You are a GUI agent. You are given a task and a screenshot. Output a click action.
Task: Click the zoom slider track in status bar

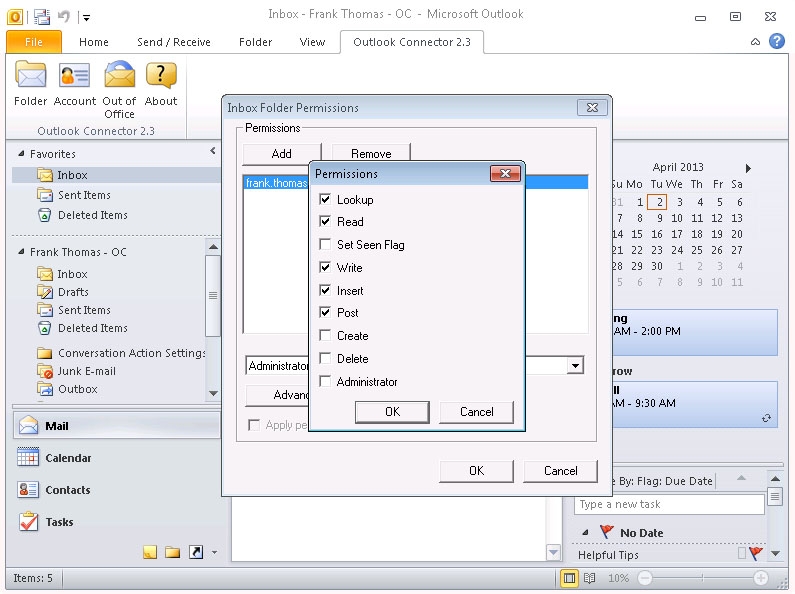click(702, 578)
